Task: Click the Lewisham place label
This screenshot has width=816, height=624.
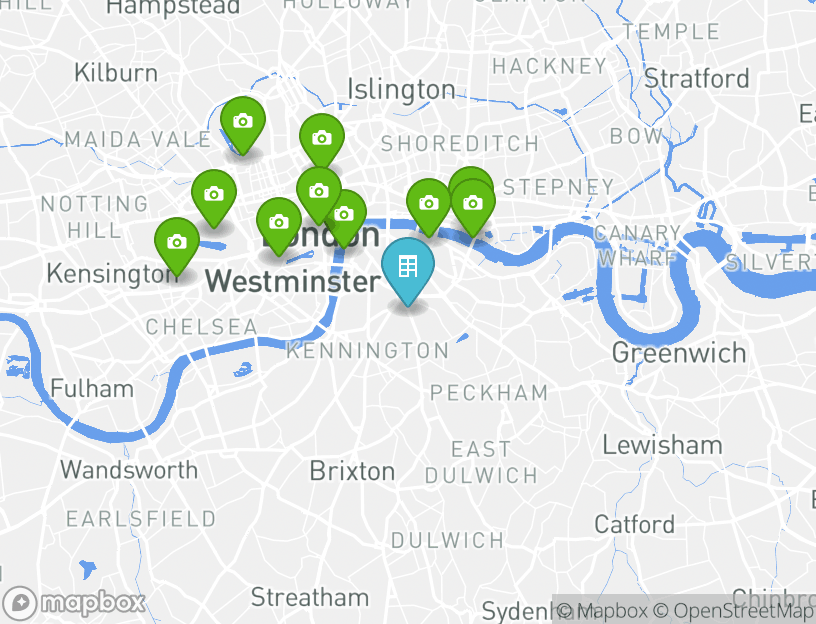Action: (662, 445)
